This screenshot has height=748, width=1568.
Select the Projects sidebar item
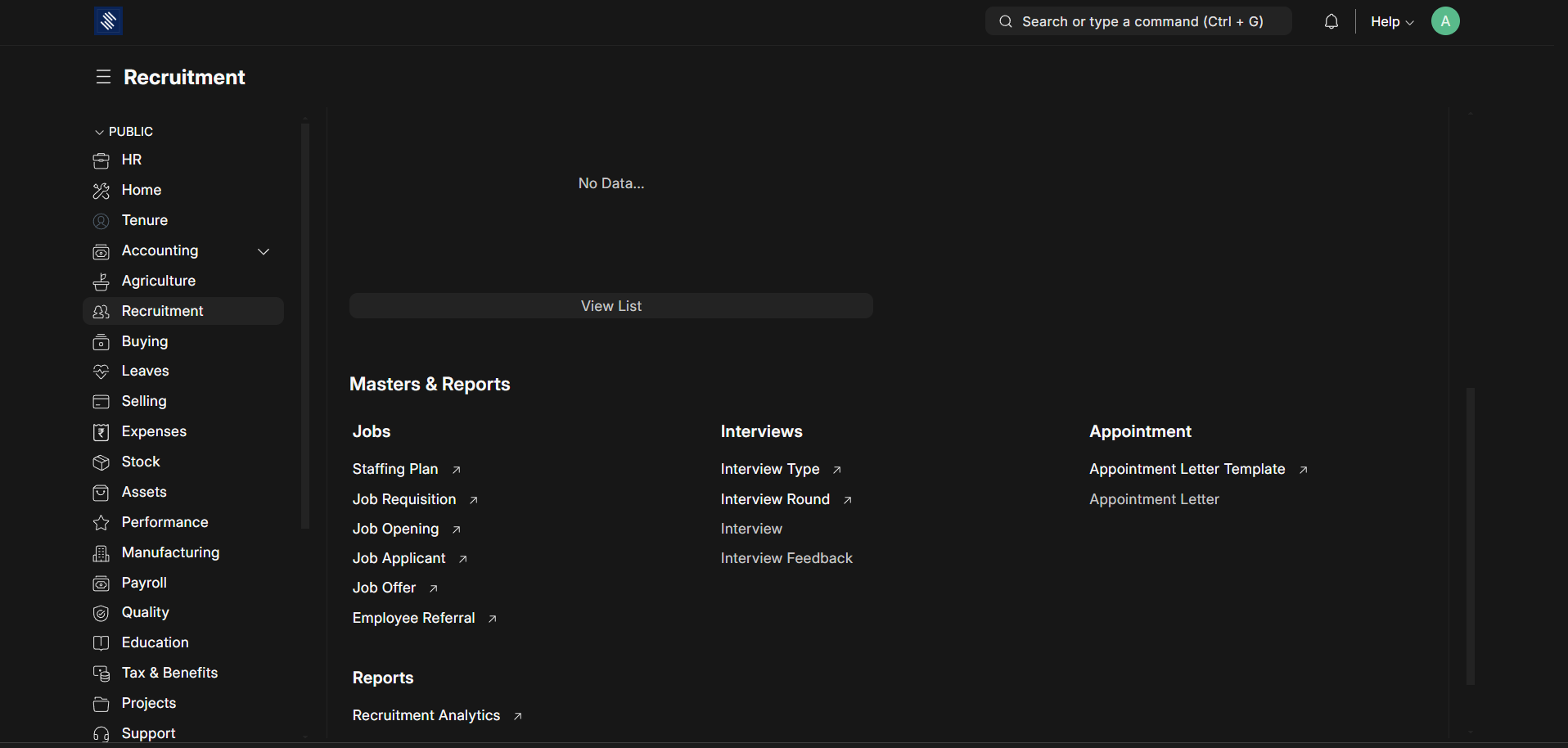pos(148,703)
